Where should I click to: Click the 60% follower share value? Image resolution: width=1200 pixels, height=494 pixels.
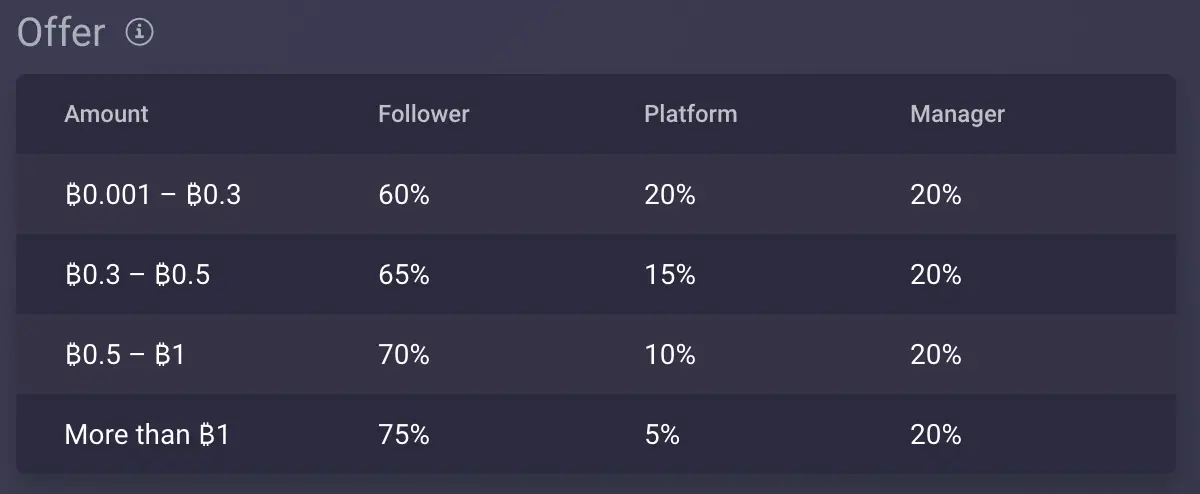pos(404,194)
